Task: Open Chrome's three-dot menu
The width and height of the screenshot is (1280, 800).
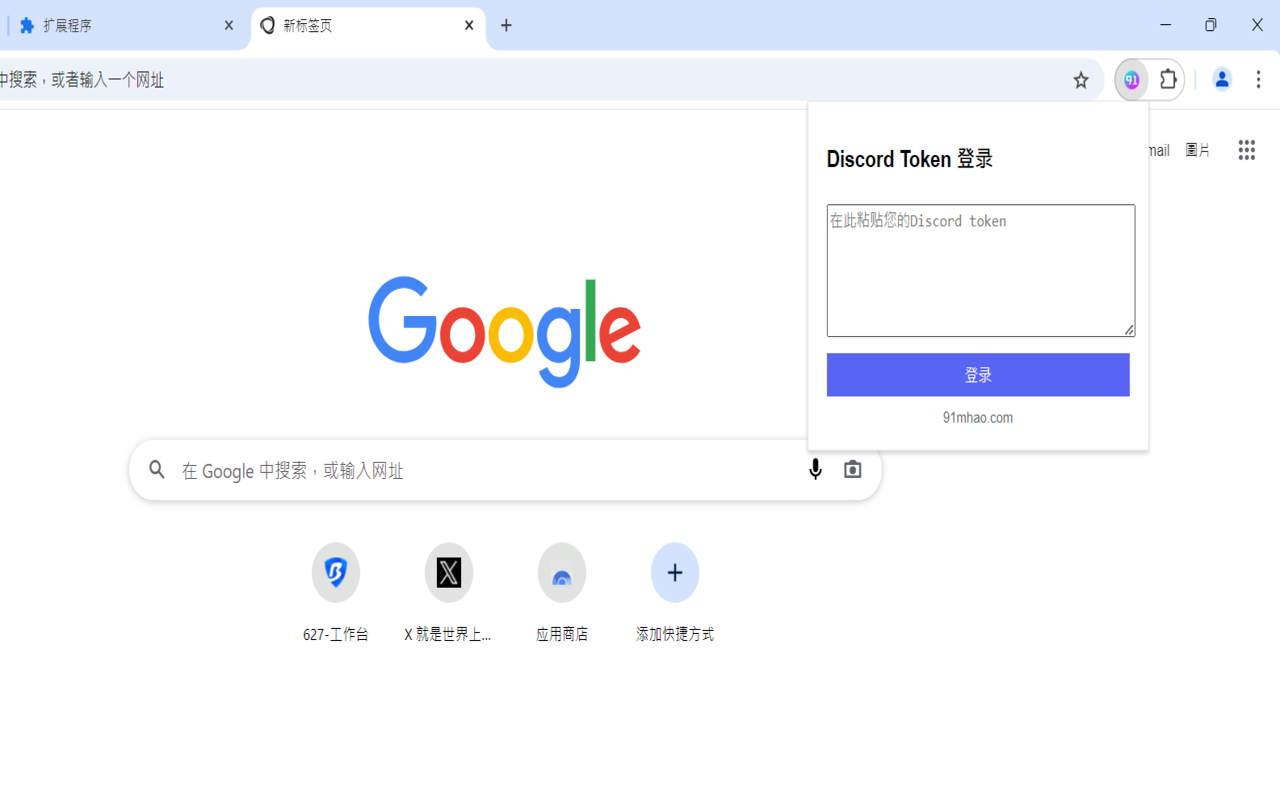Action: [x=1259, y=80]
